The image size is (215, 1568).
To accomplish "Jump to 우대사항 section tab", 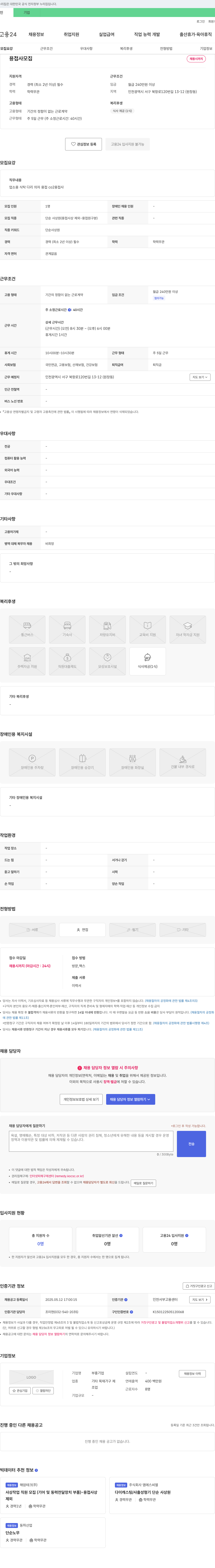I will [x=86, y=49].
